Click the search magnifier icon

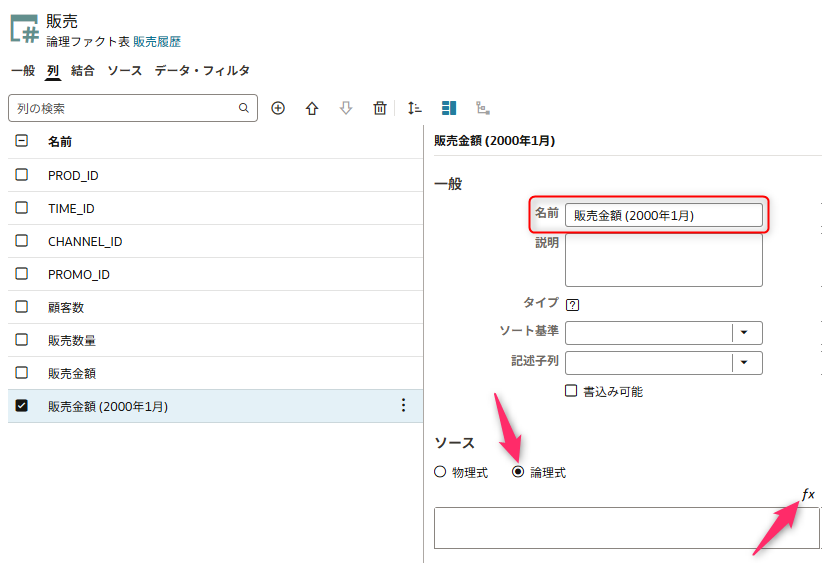(244, 108)
